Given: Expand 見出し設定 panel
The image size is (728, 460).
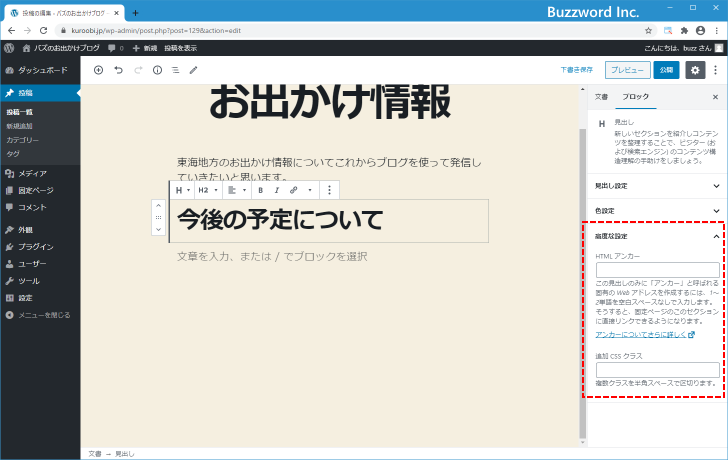Looking at the screenshot, I should coord(657,186).
